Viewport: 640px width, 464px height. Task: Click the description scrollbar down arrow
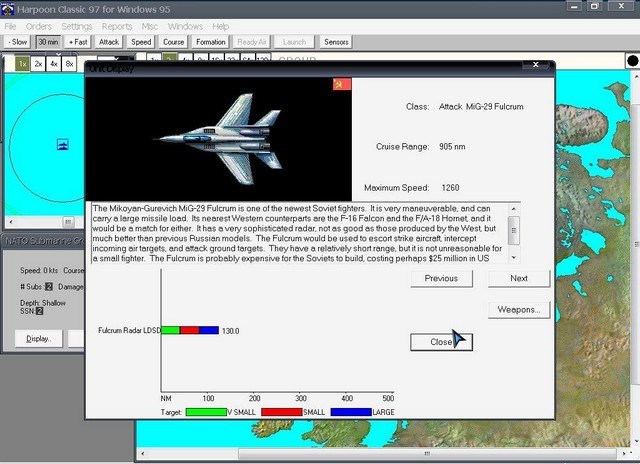pyautogui.click(x=514, y=258)
